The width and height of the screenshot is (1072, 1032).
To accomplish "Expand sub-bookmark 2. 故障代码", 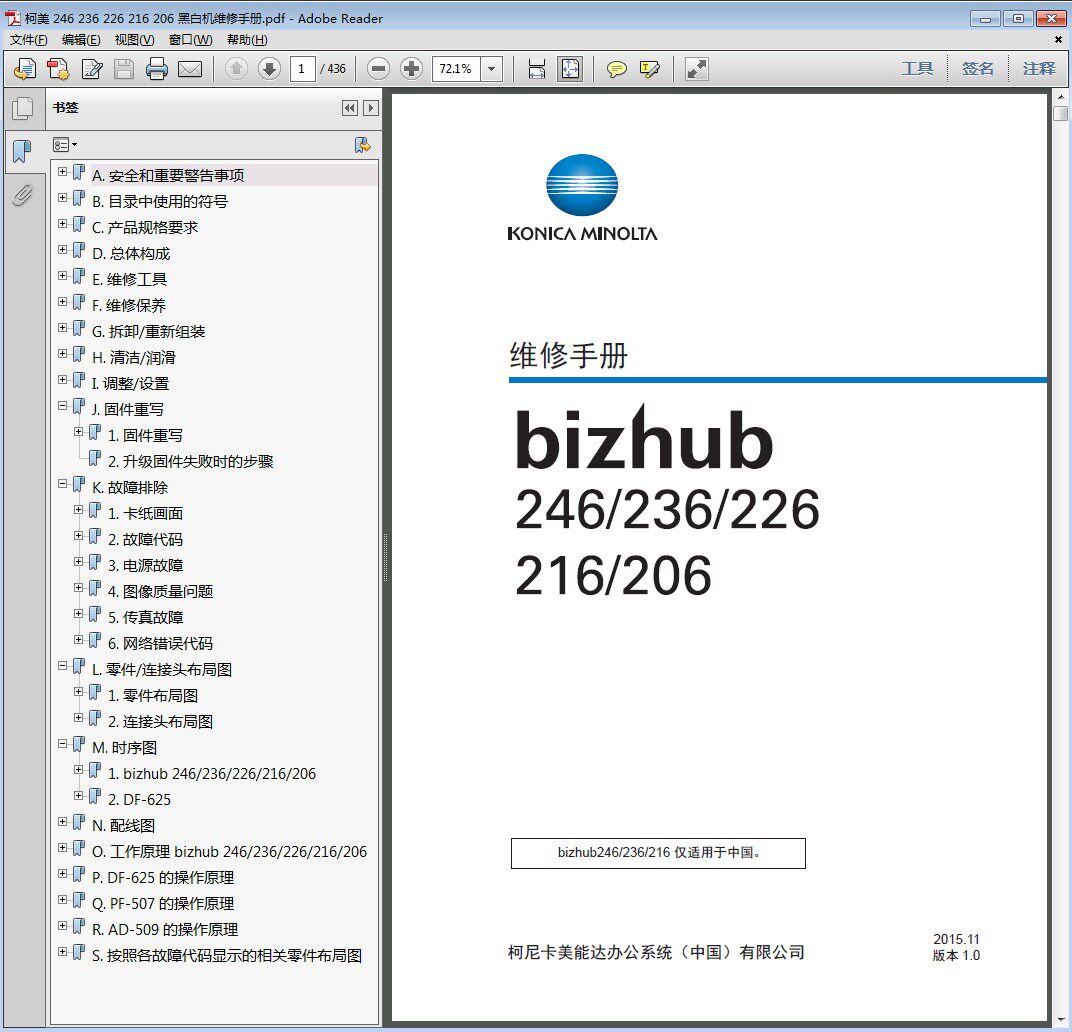I will point(79,535).
